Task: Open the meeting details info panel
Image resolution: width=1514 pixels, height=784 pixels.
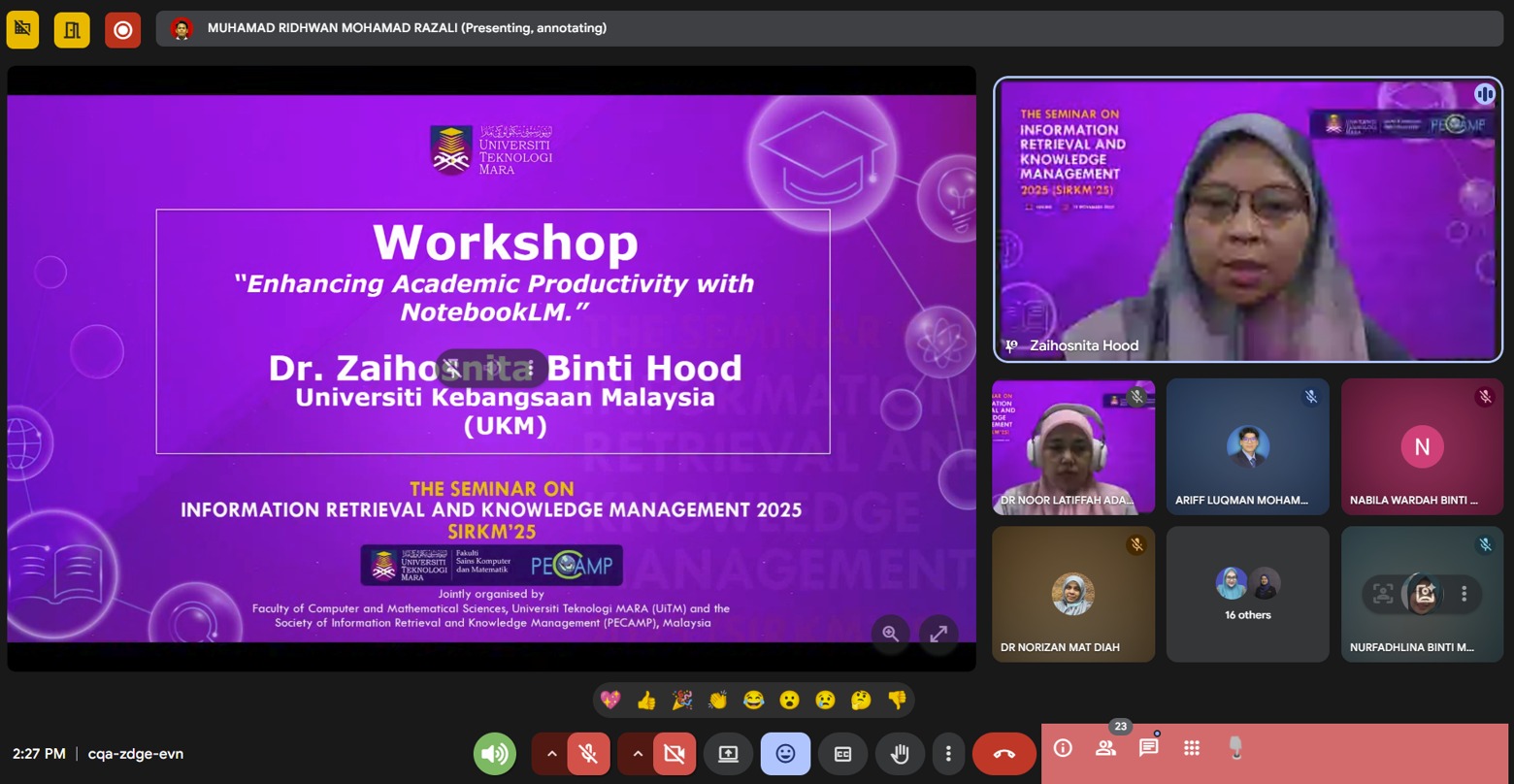Action: 1063,748
